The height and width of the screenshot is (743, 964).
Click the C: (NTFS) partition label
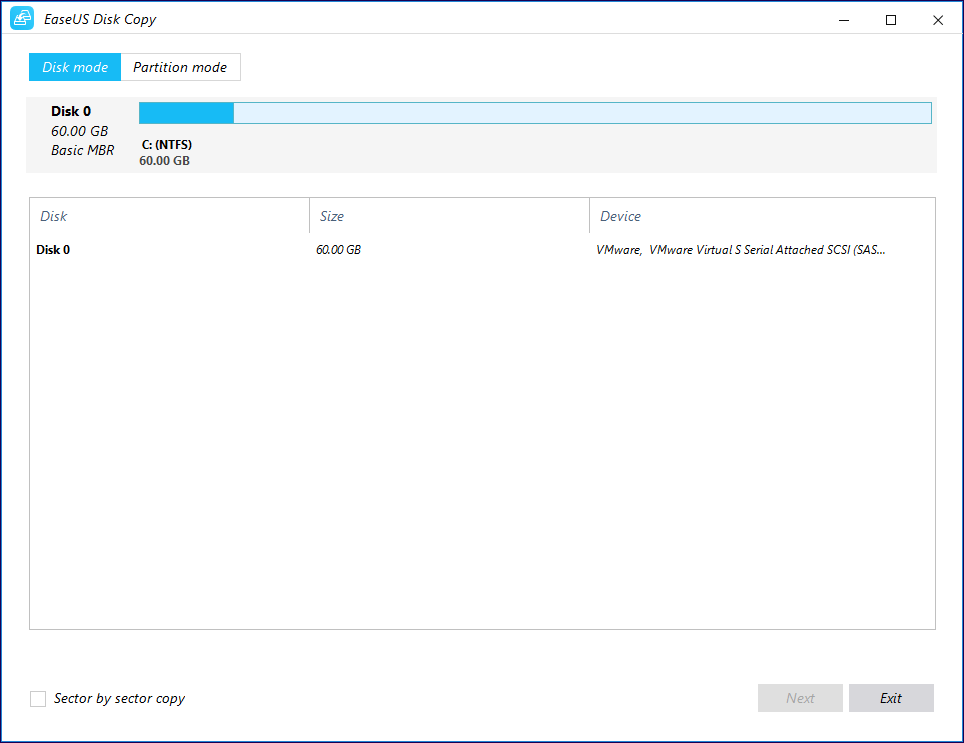[x=167, y=144]
